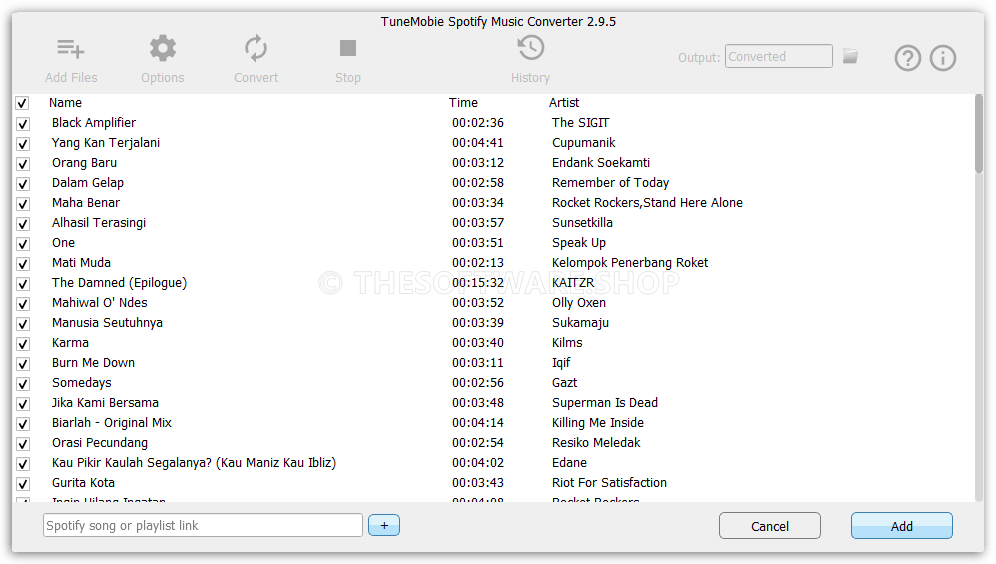Uncheck the Karma checkbox
The image size is (996, 564).
coord(23,344)
